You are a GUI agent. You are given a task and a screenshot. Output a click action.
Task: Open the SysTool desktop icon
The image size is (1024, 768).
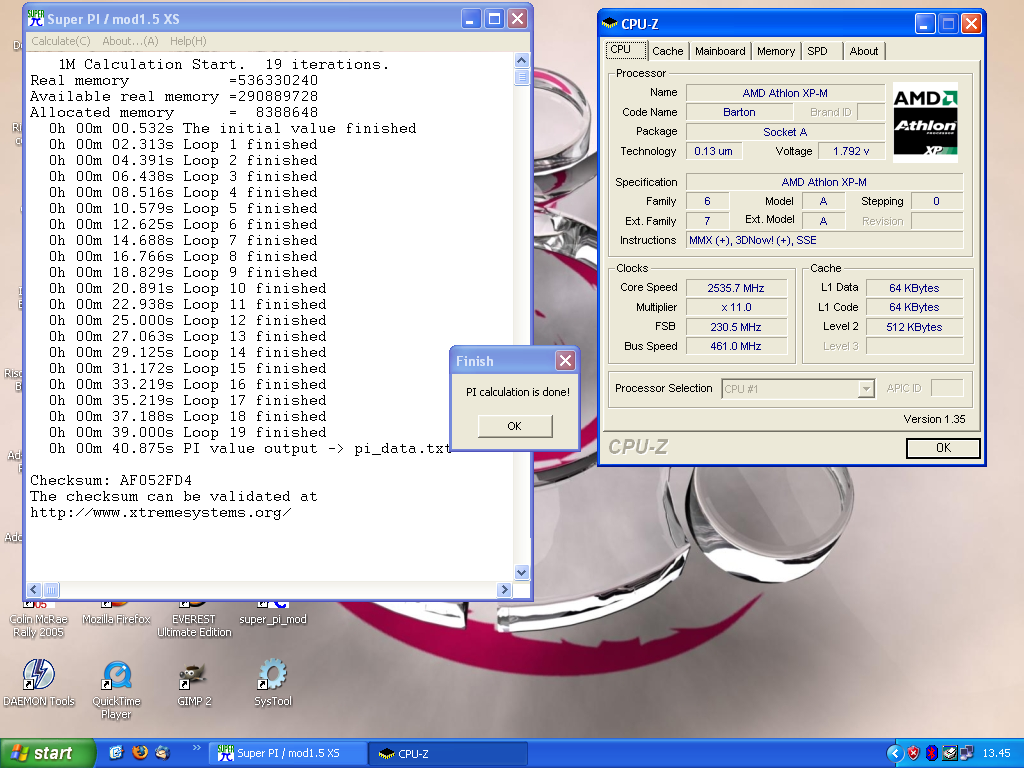click(272, 682)
